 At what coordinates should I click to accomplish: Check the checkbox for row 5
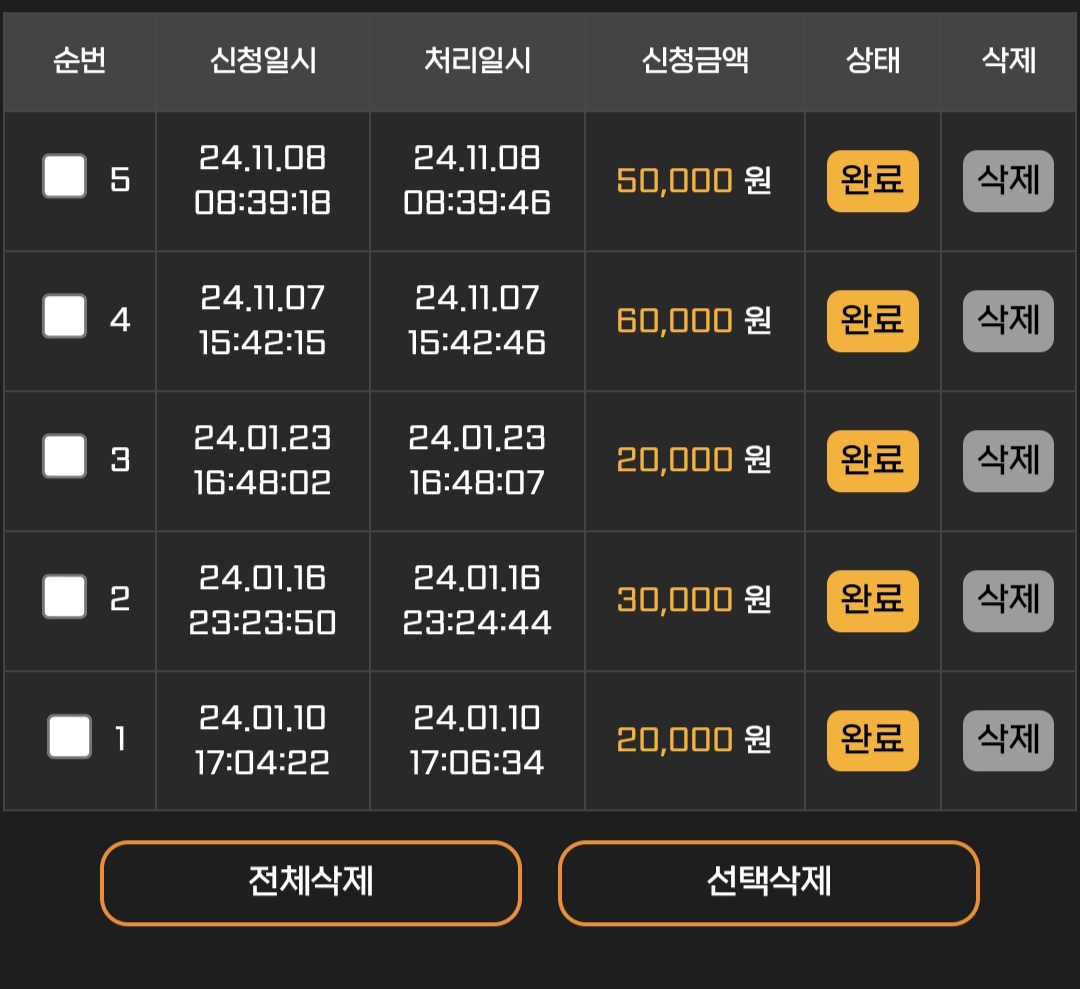(x=65, y=177)
